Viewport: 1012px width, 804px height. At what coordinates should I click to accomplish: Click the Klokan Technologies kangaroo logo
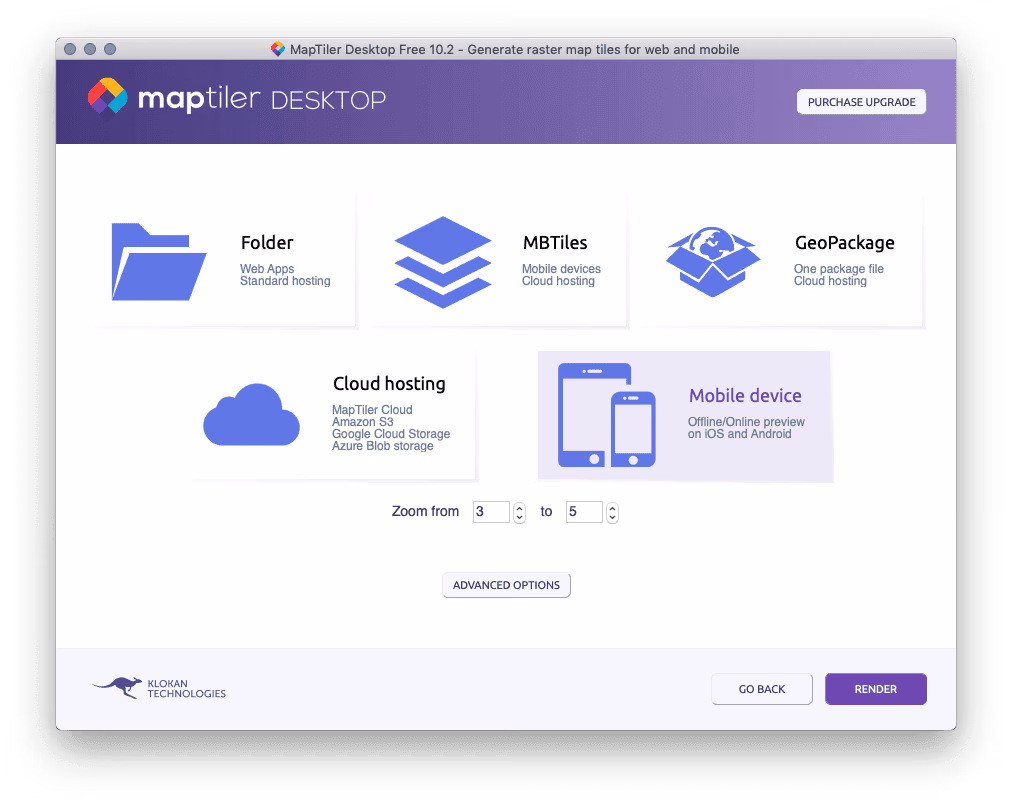click(117, 688)
